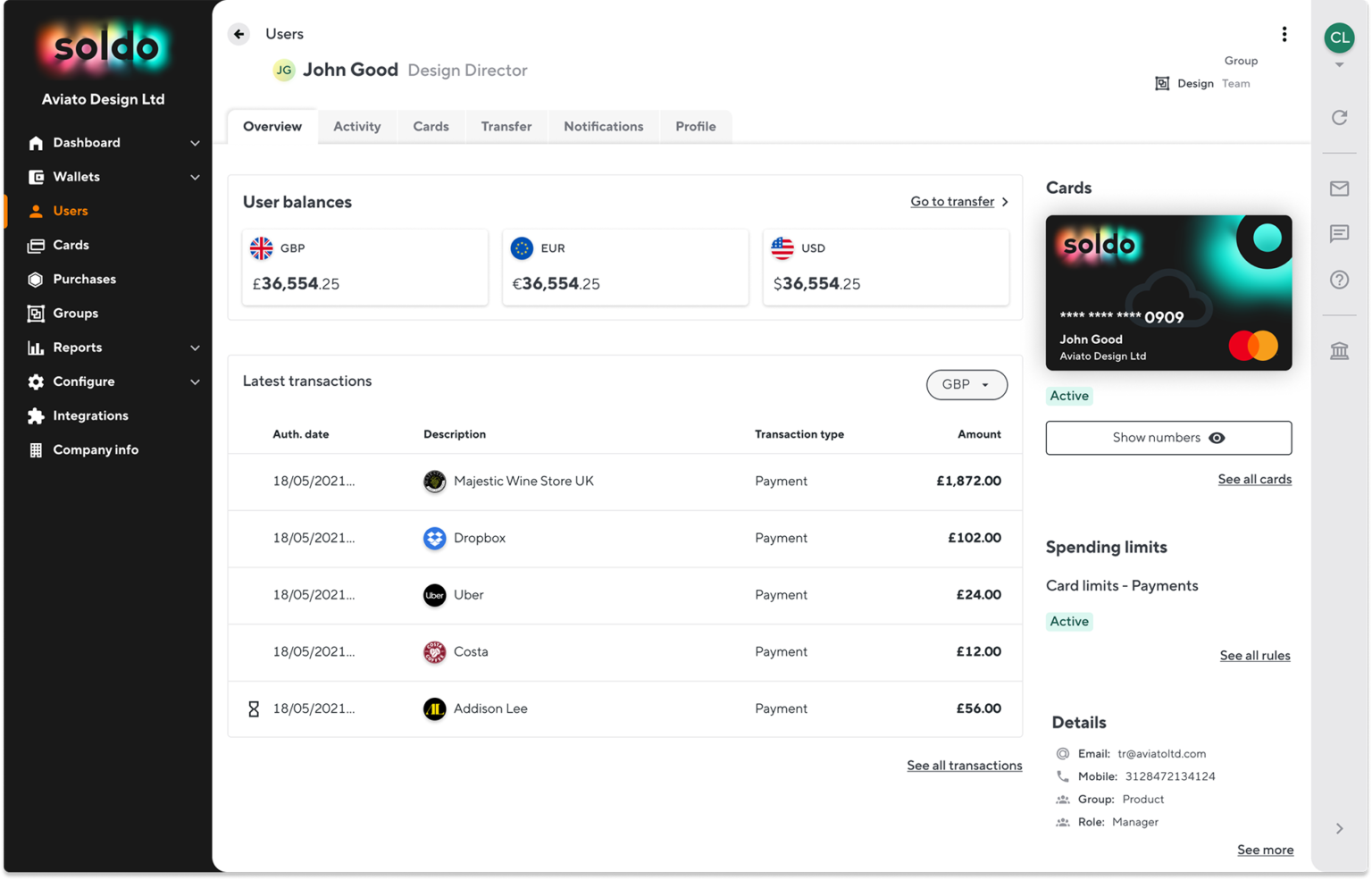
Task: Reveal card numbers with Show numbers
Action: tap(1168, 438)
